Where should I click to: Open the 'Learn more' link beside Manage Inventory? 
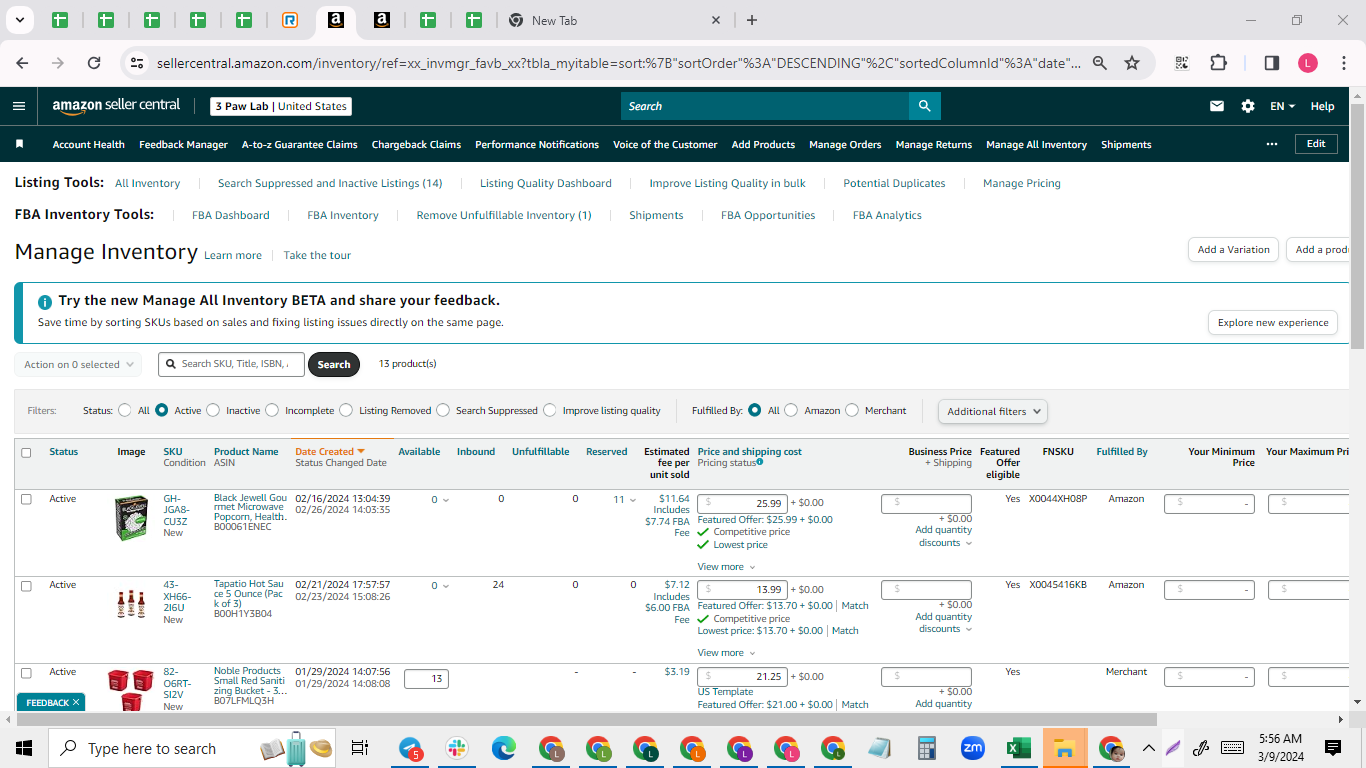coord(233,255)
